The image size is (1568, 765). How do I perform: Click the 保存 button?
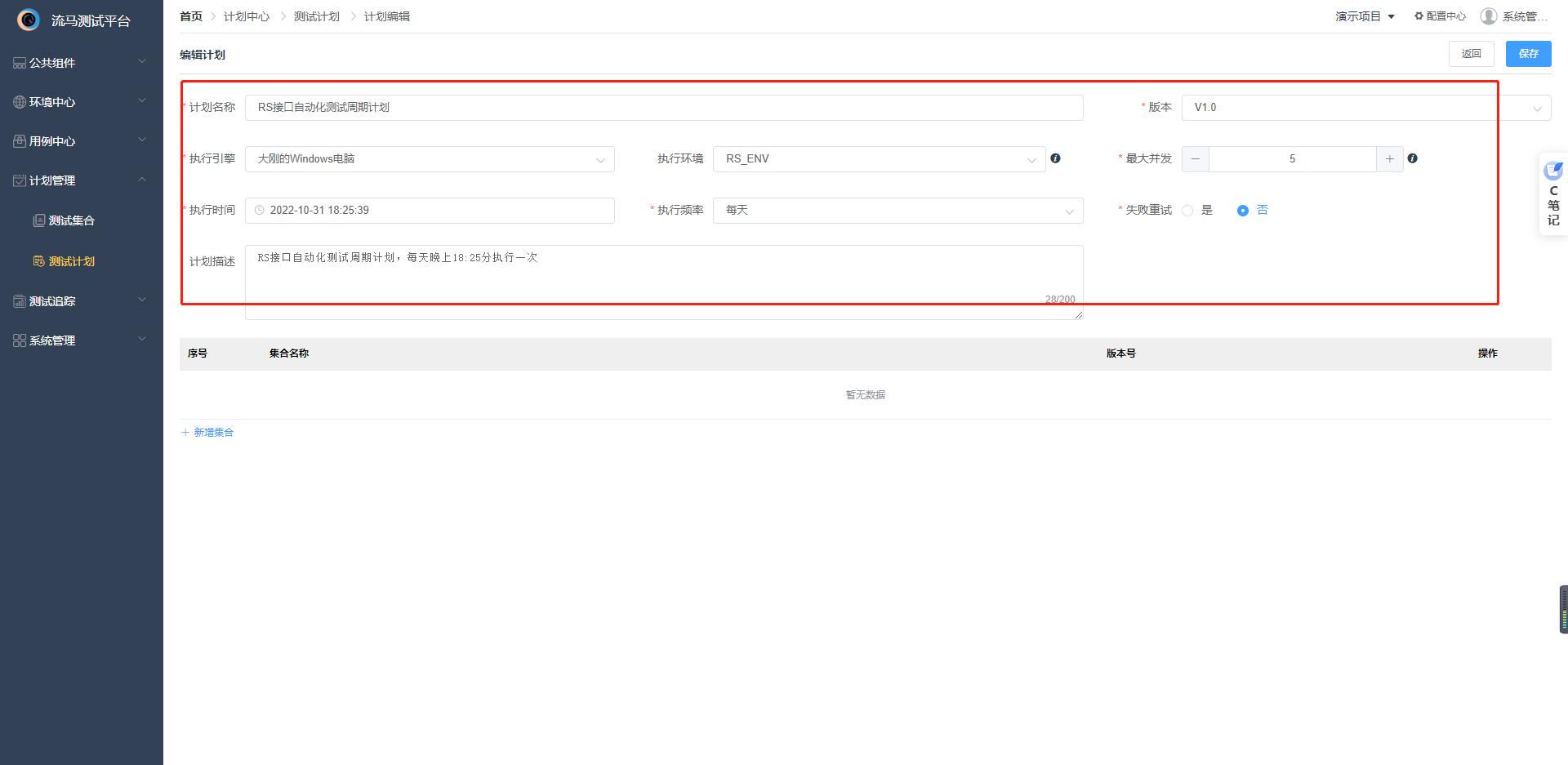click(x=1528, y=54)
